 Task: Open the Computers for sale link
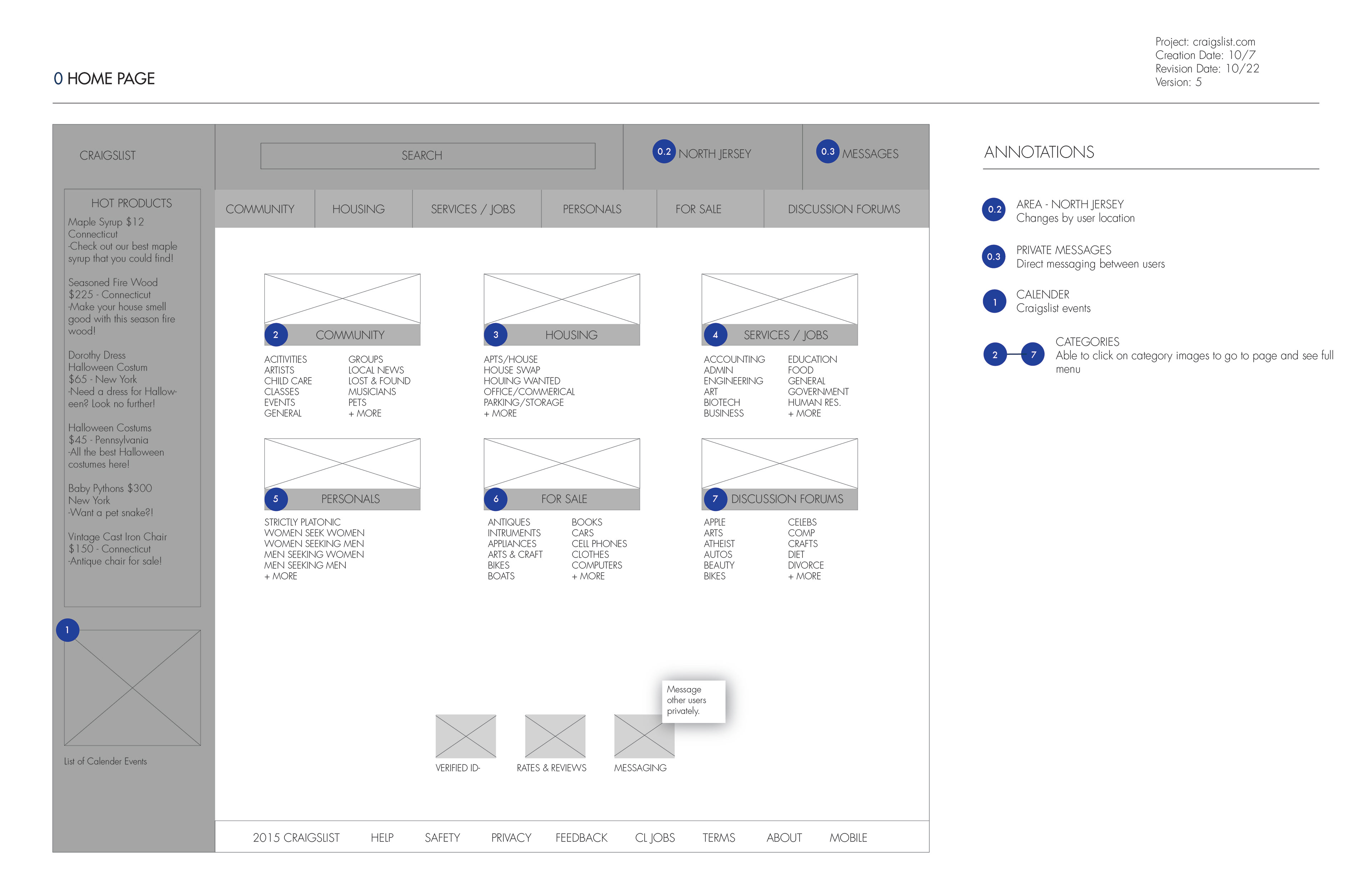click(x=597, y=565)
